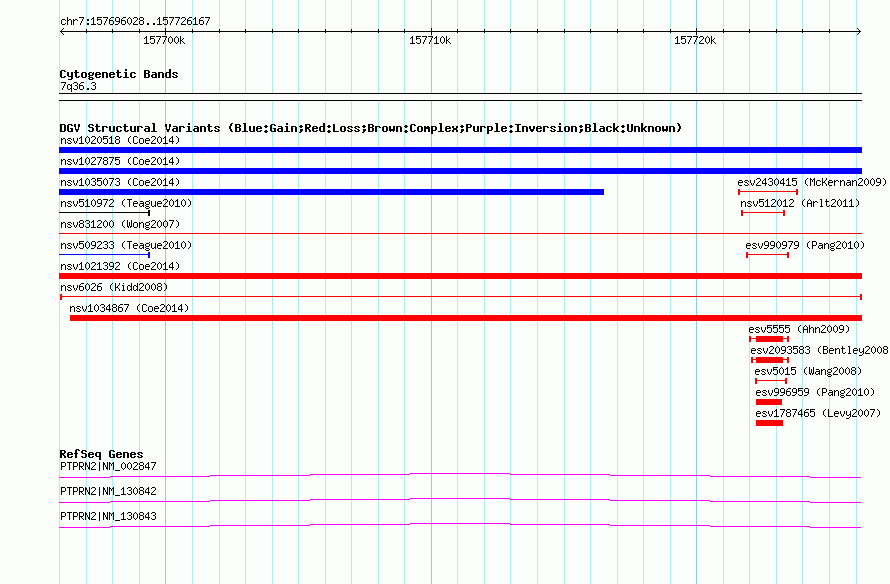Click the DGV Structural Variants track title
Image resolution: width=890 pixels, height=584 pixels.
point(370,128)
